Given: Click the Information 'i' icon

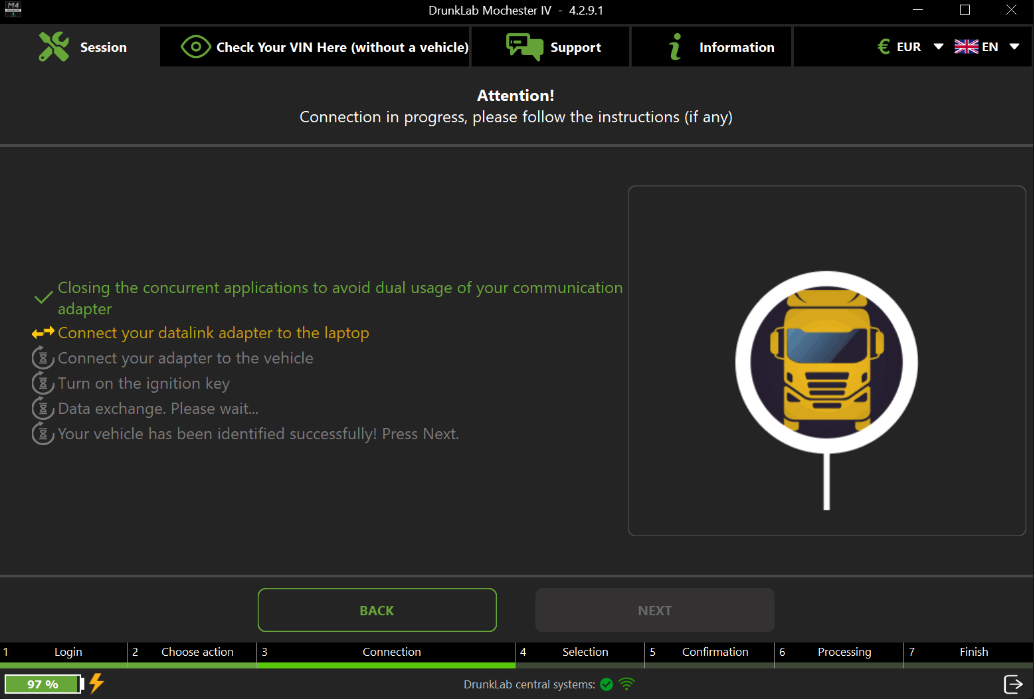Looking at the screenshot, I should coord(674,46).
